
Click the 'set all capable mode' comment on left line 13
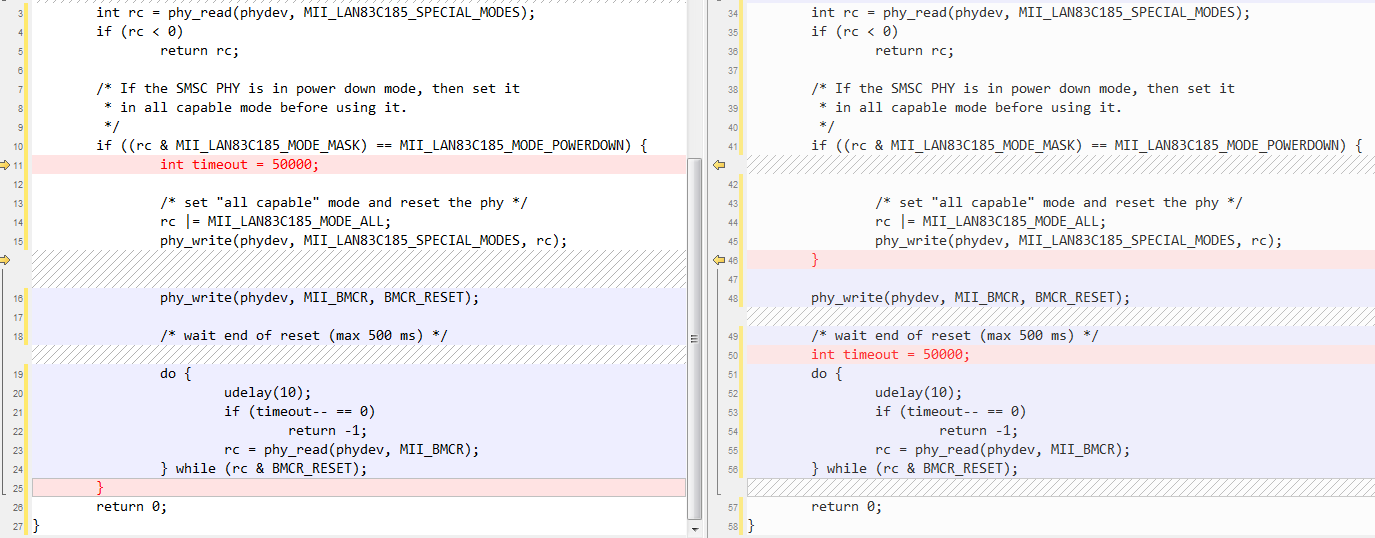(x=343, y=203)
